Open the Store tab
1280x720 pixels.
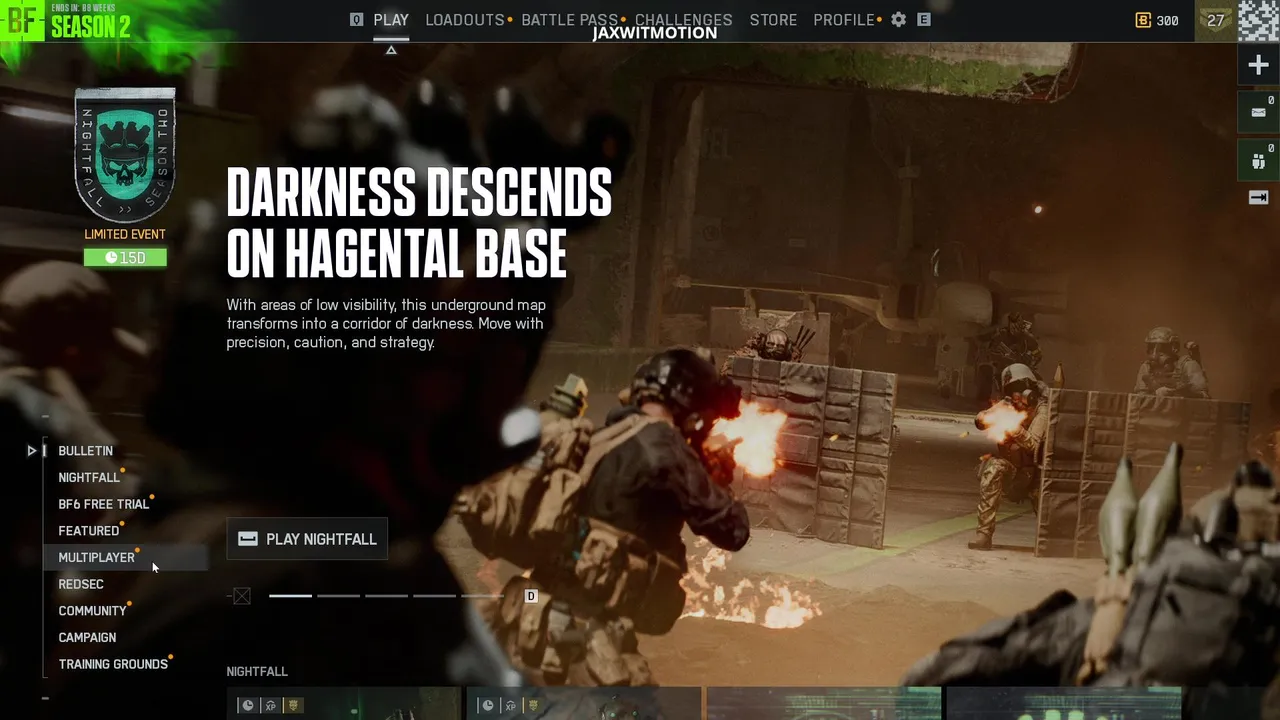773,20
